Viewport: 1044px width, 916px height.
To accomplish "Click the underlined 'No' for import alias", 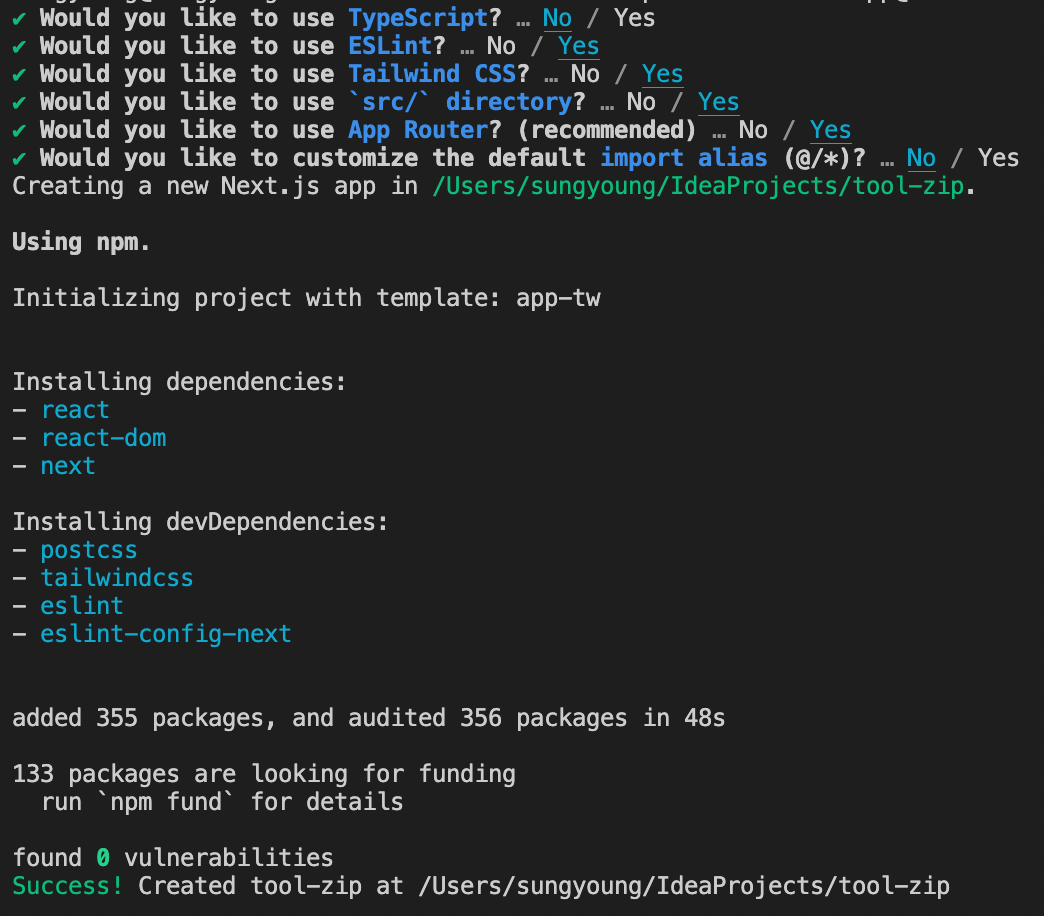I will pyautogui.click(x=921, y=158).
